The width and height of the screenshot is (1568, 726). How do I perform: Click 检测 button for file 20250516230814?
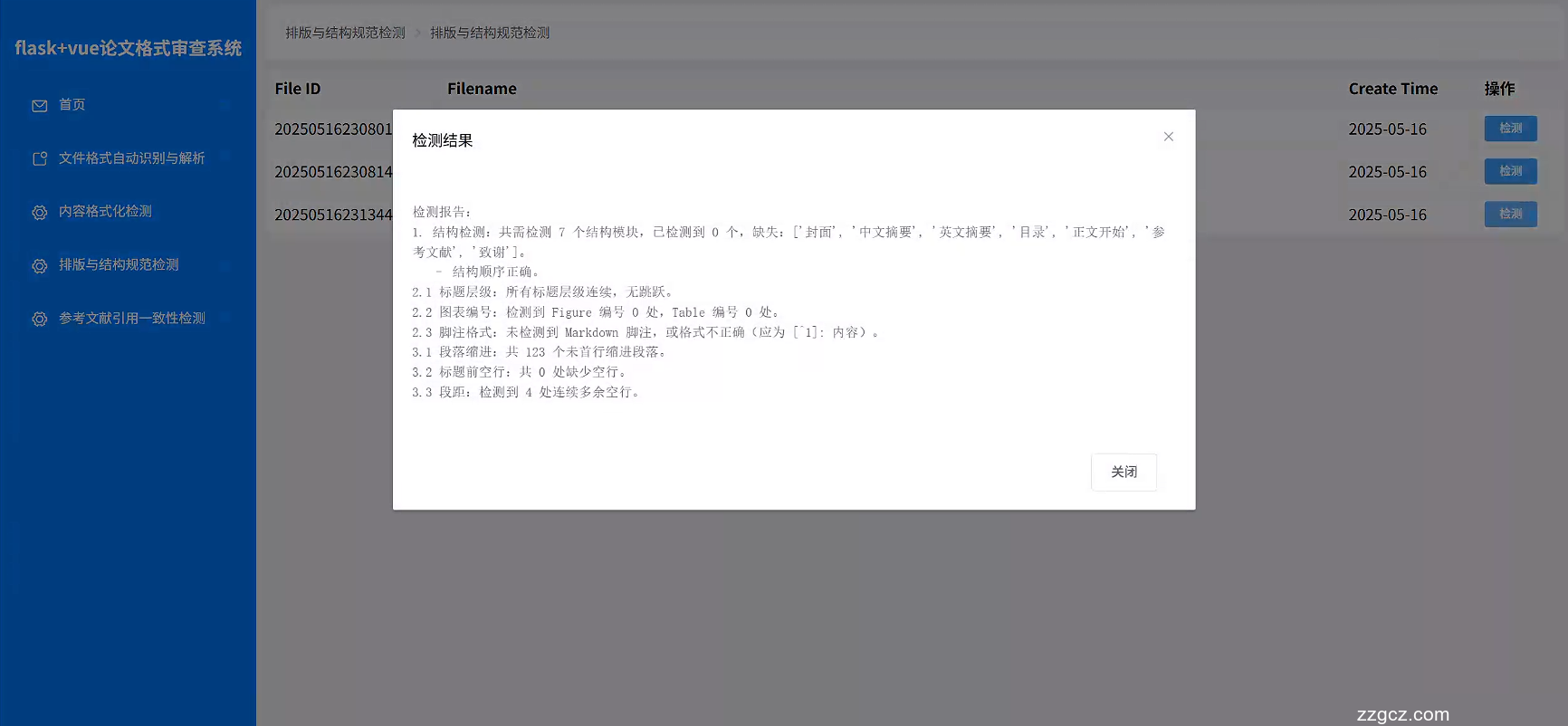pos(1510,171)
